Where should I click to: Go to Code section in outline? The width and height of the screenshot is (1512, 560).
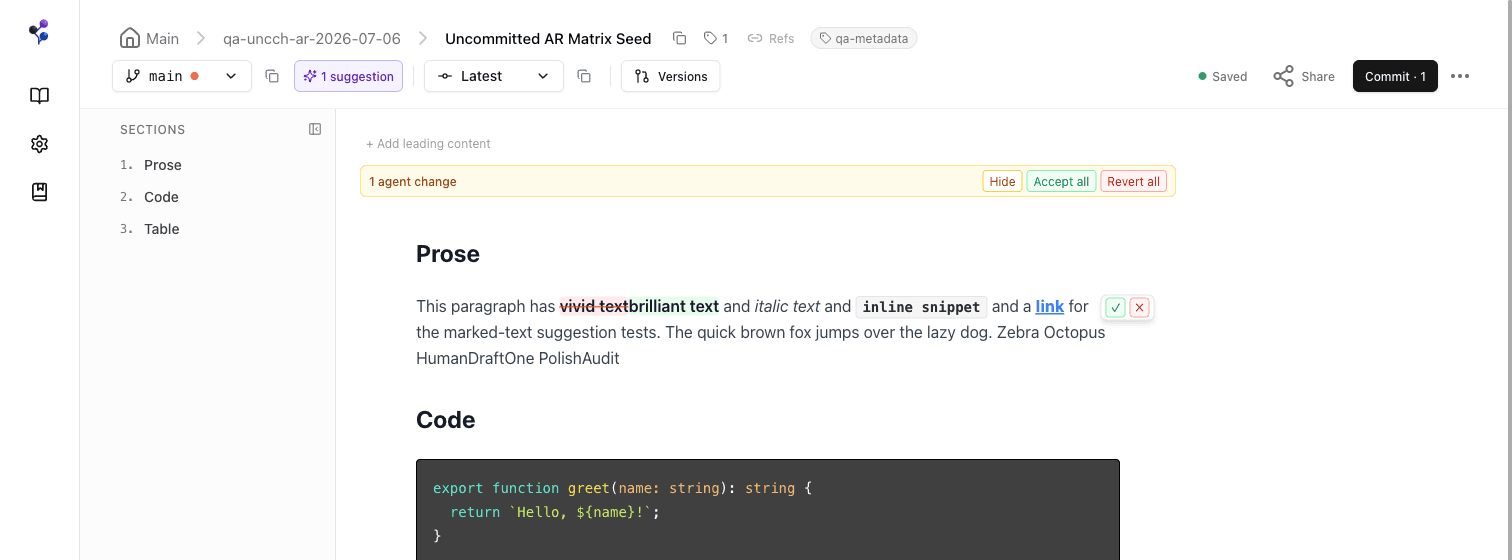(161, 197)
